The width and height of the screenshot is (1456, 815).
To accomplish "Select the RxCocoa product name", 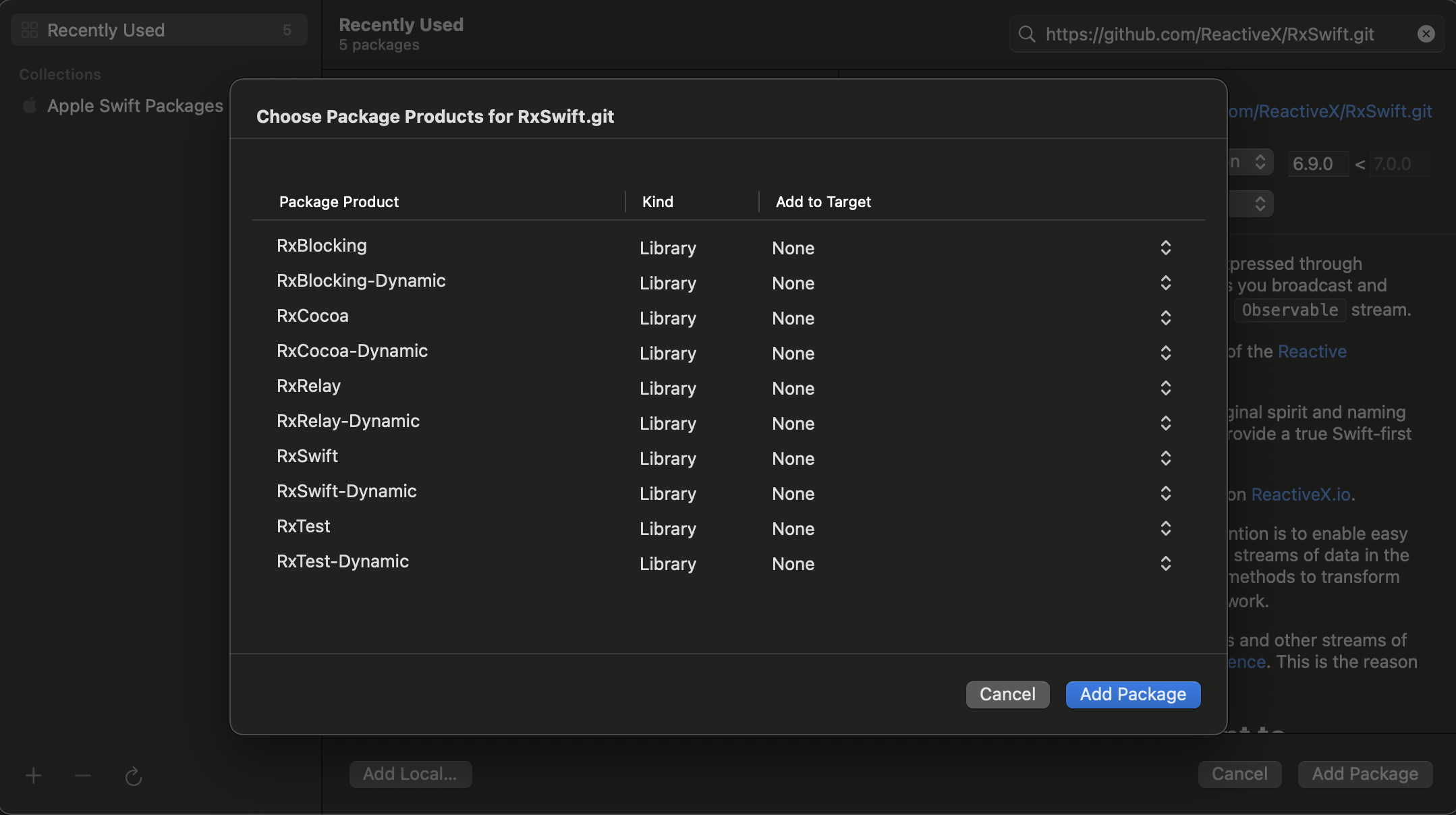I will tap(312, 316).
